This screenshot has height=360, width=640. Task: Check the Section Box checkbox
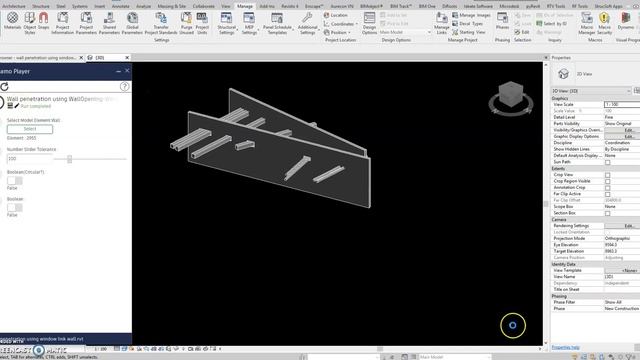coord(607,213)
